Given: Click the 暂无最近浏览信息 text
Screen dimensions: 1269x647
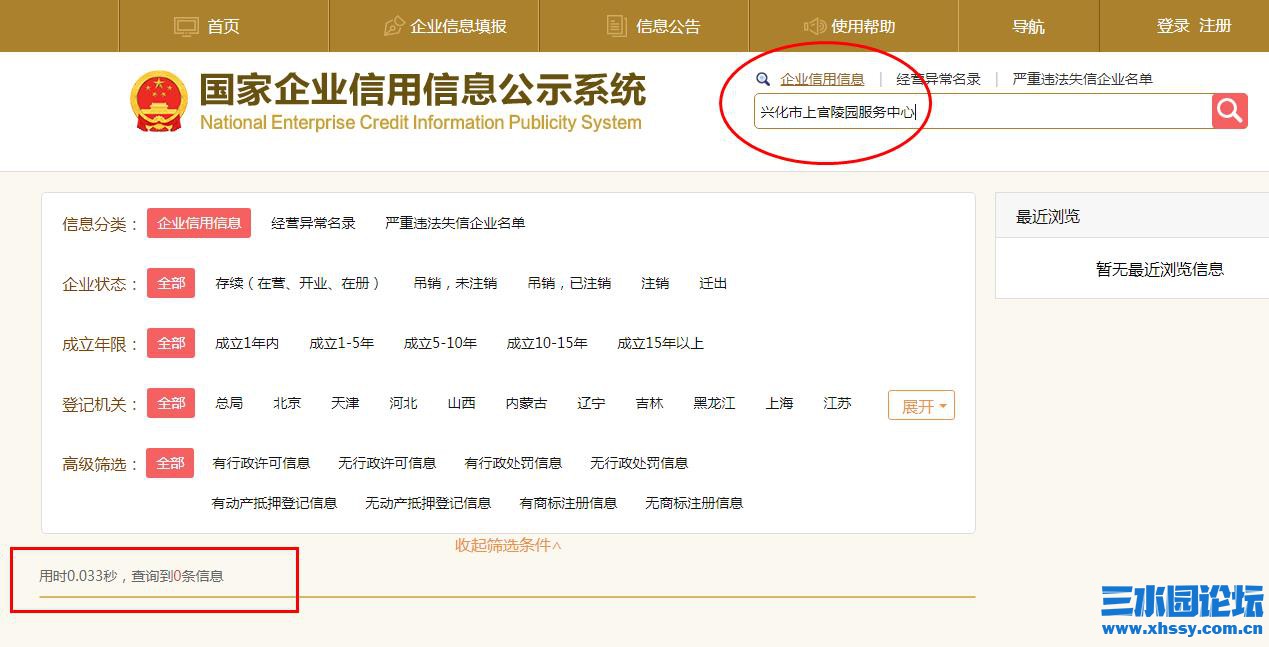Looking at the screenshot, I should pos(1160,269).
